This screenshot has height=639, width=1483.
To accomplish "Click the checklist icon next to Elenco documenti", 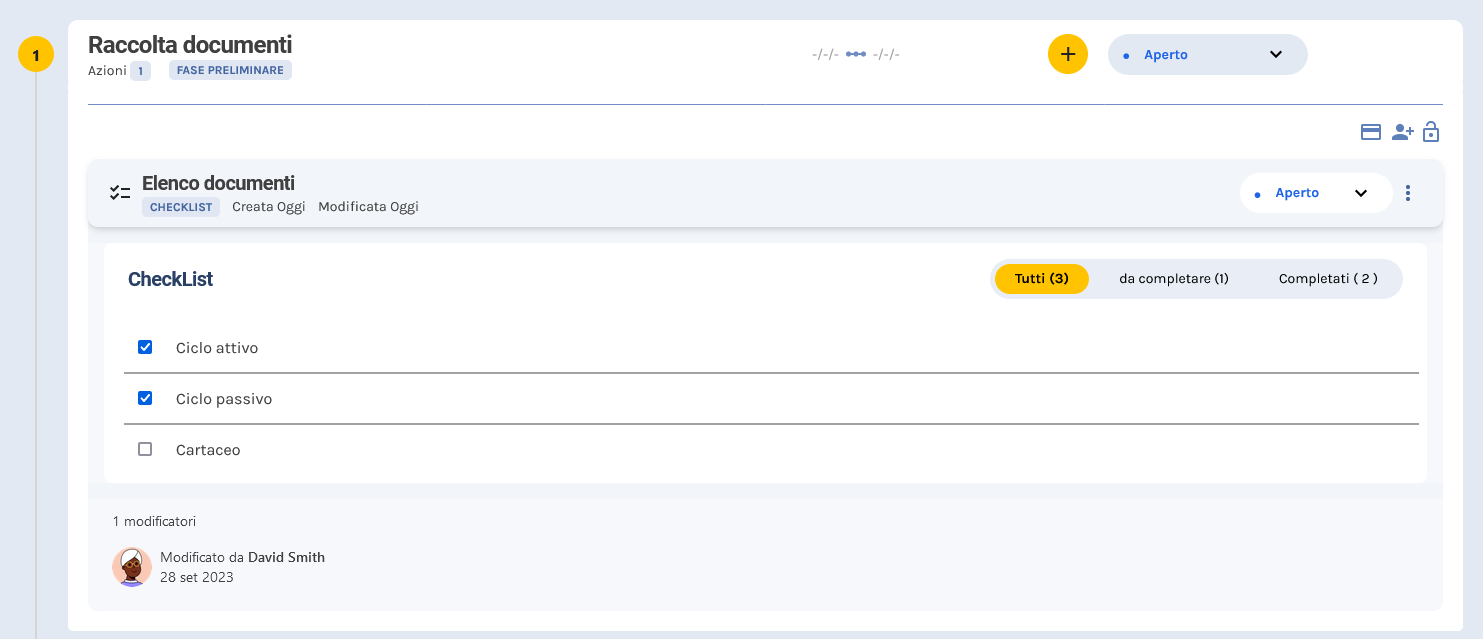I will (120, 192).
